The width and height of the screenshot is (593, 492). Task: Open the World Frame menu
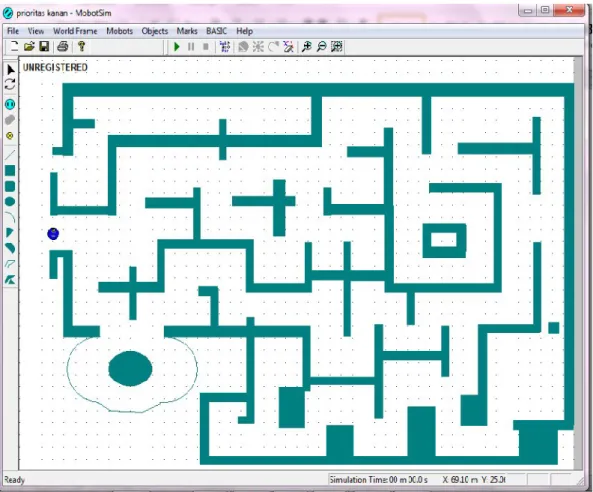pos(75,31)
